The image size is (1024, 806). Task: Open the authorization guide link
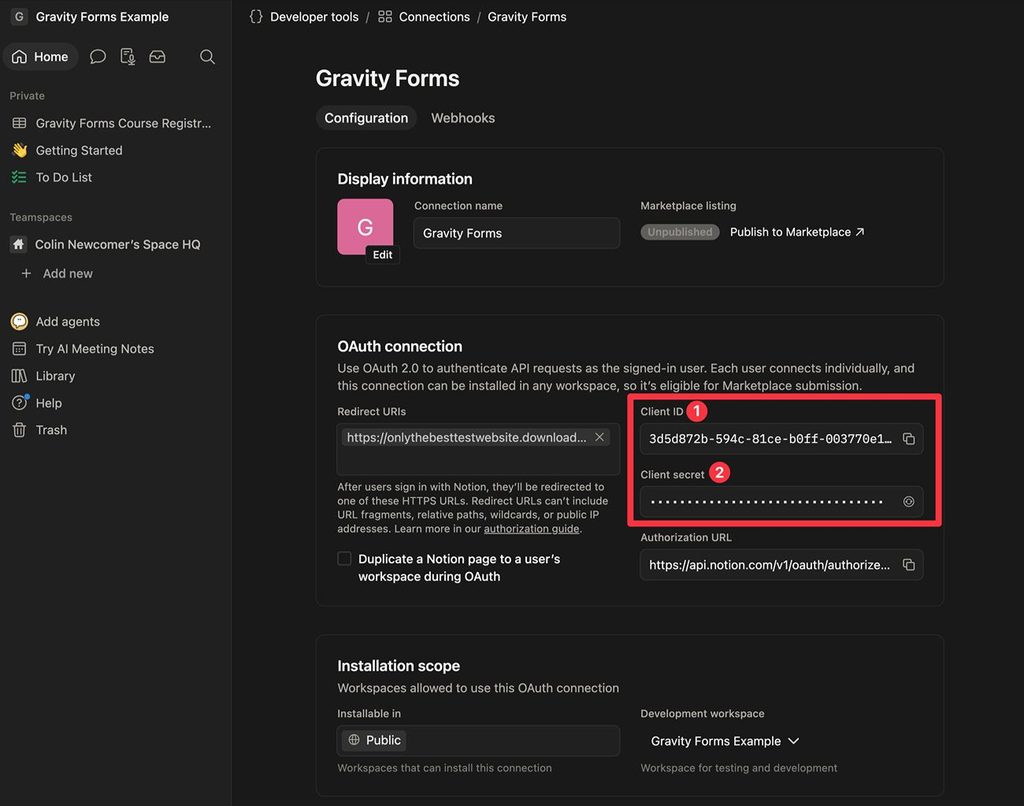click(531, 529)
